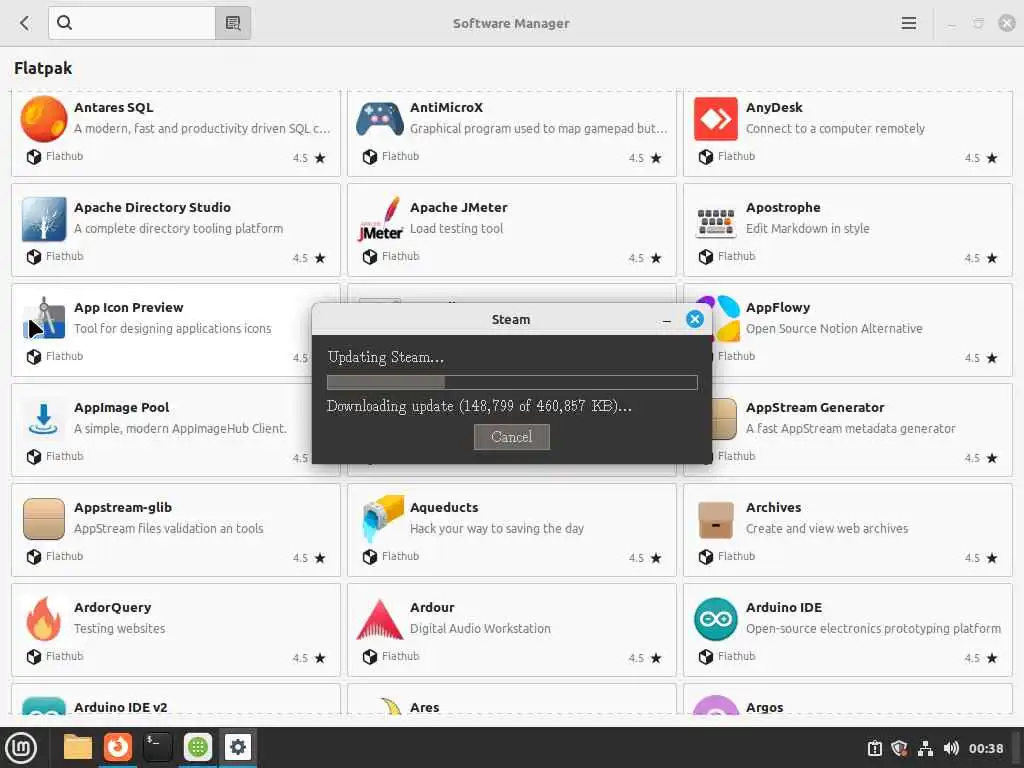Toggle the search-in-description icon button
The image size is (1024, 768).
[233, 23]
